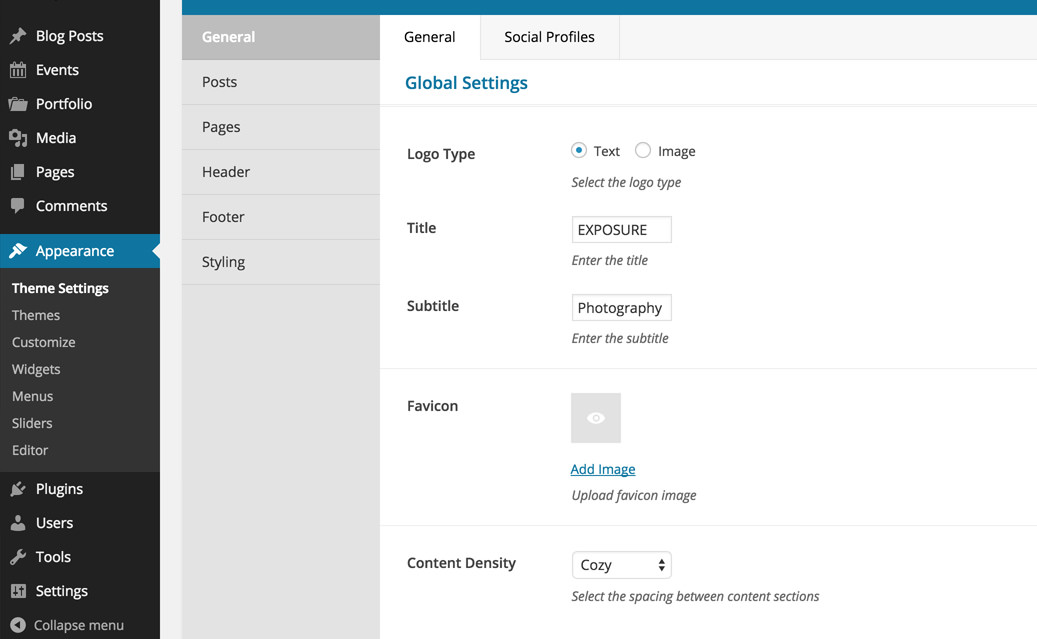Click the Global Settings heading
This screenshot has width=1037, height=639.
point(466,83)
